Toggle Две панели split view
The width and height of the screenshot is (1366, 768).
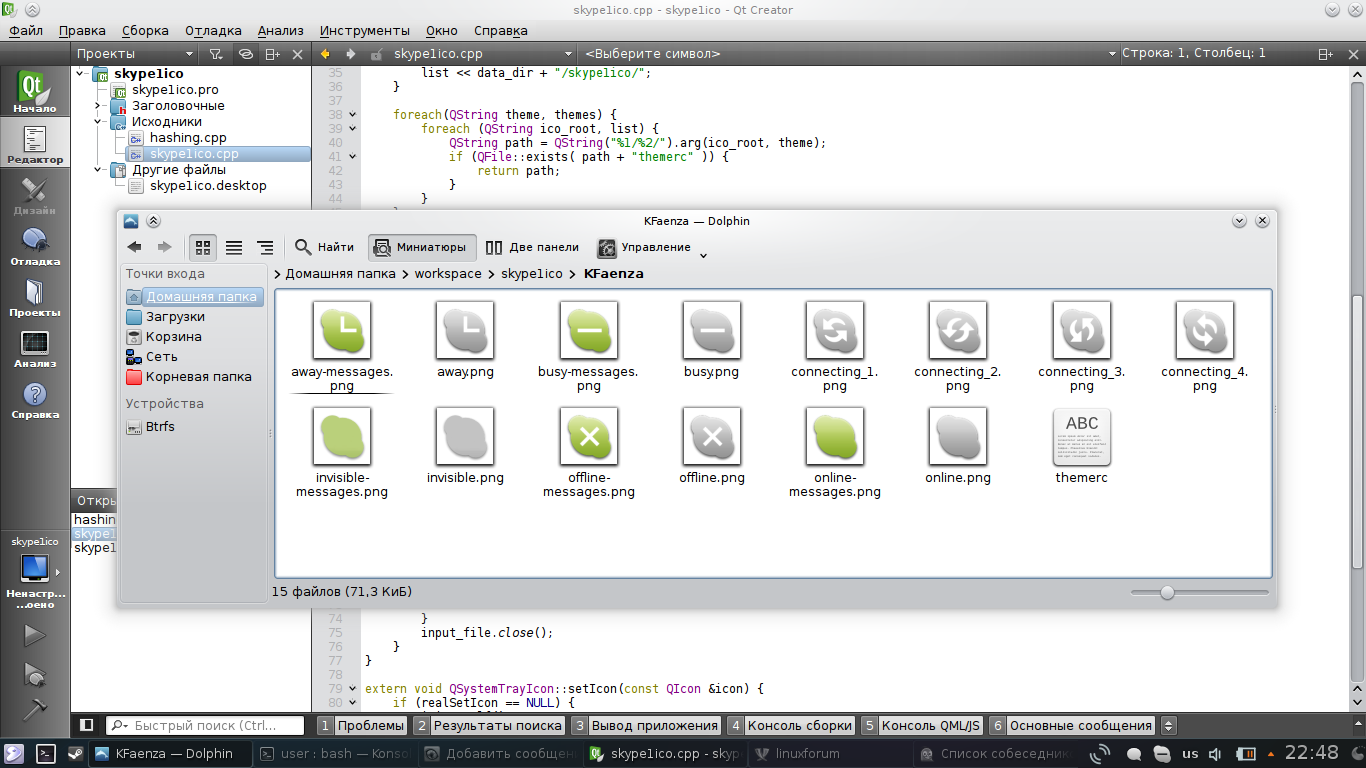pyautogui.click(x=532, y=247)
